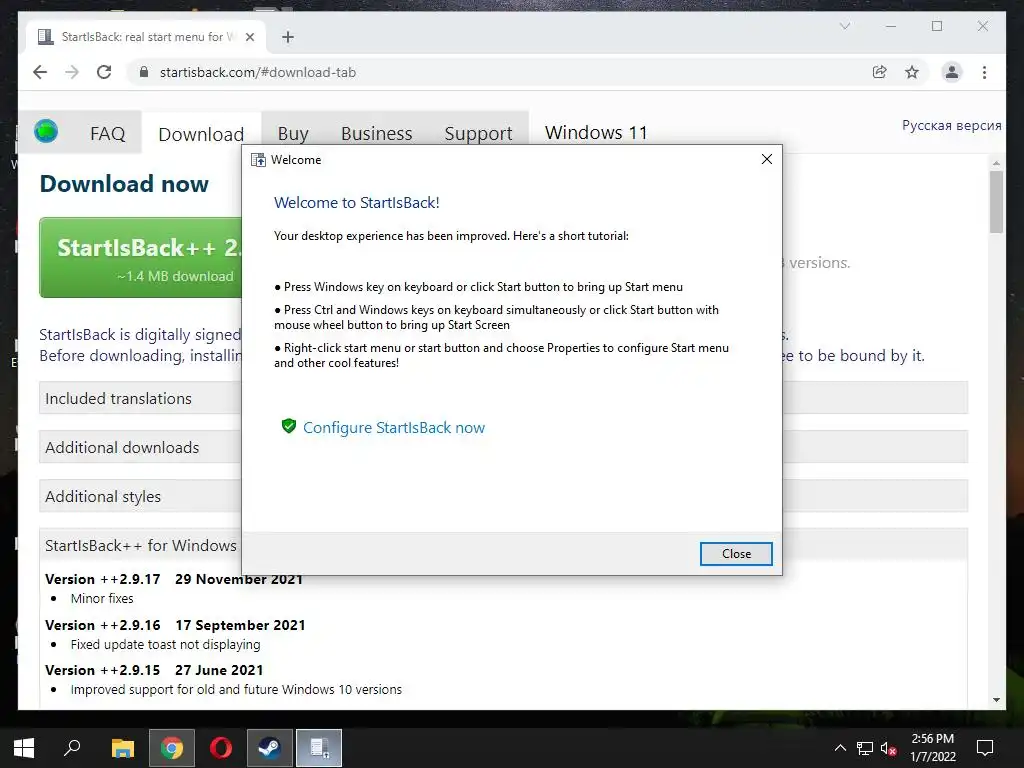Viewport: 1024px width, 768px height.
Task: Click the page scrollbar thumb
Action: [x=996, y=202]
